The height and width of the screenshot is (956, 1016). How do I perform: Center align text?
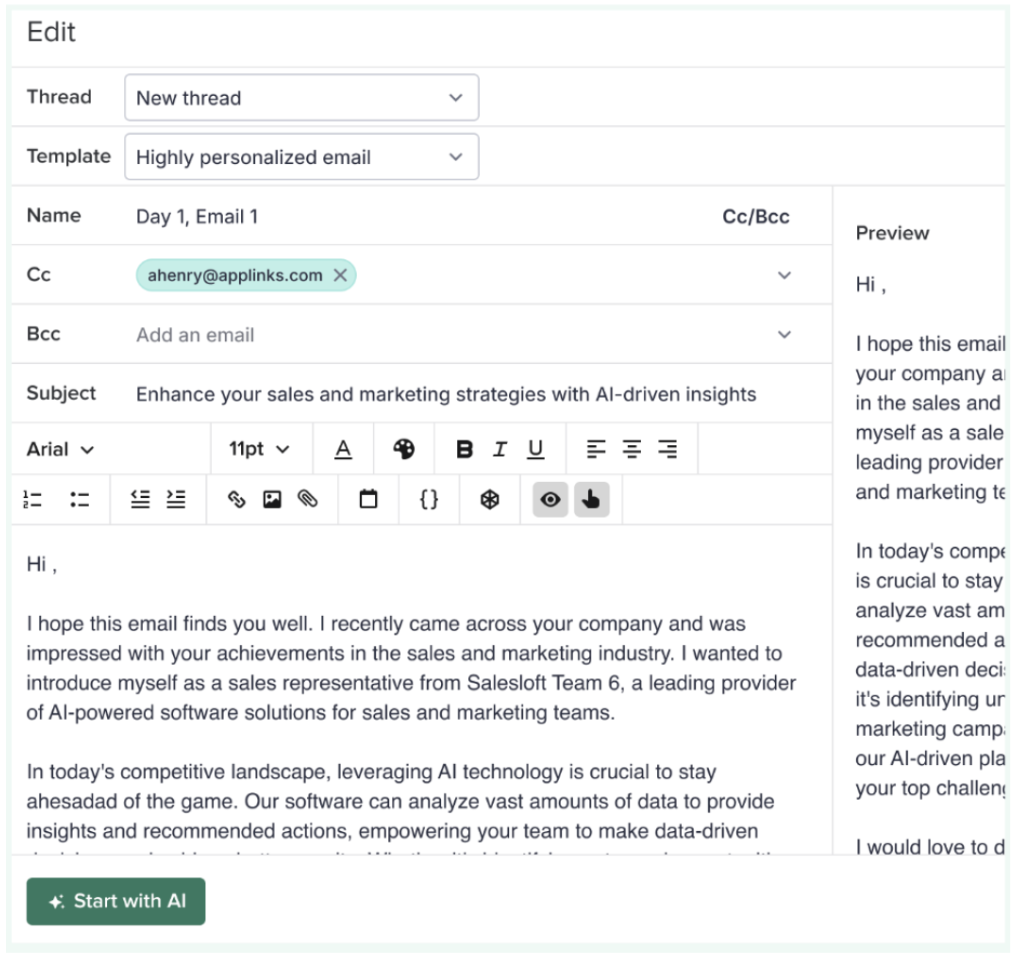[632, 449]
